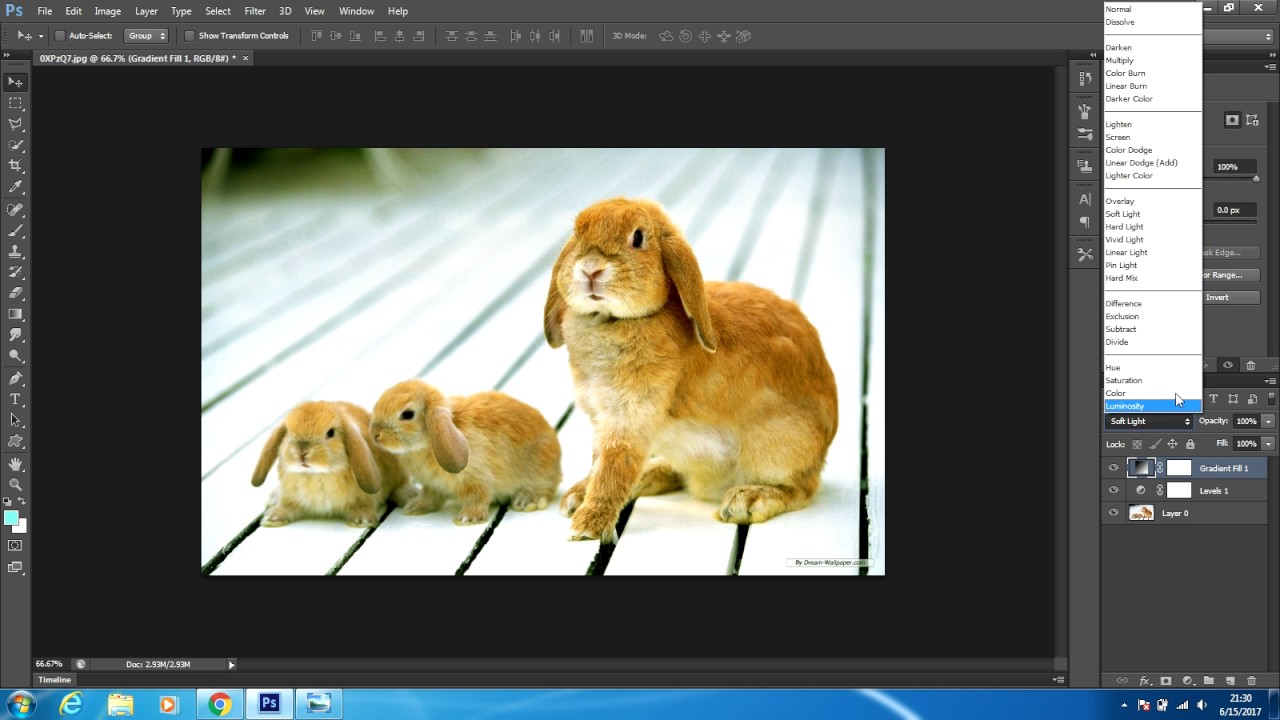
Task: Open the Group auto-select dropdown
Action: click(x=146, y=36)
